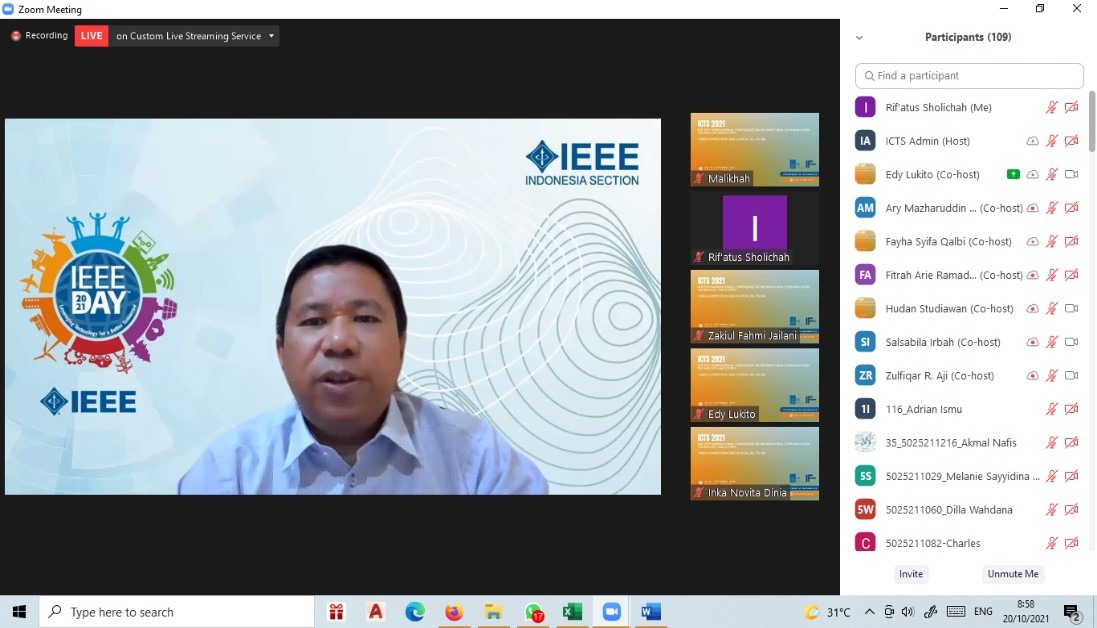Click muted microphone icon for Rif'atus Sholichah
The width and height of the screenshot is (1097, 628).
[1051, 107]
